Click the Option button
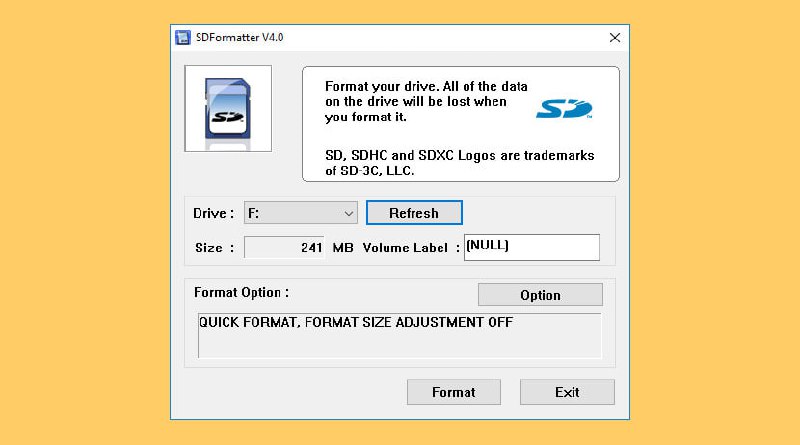 [540, 295]
